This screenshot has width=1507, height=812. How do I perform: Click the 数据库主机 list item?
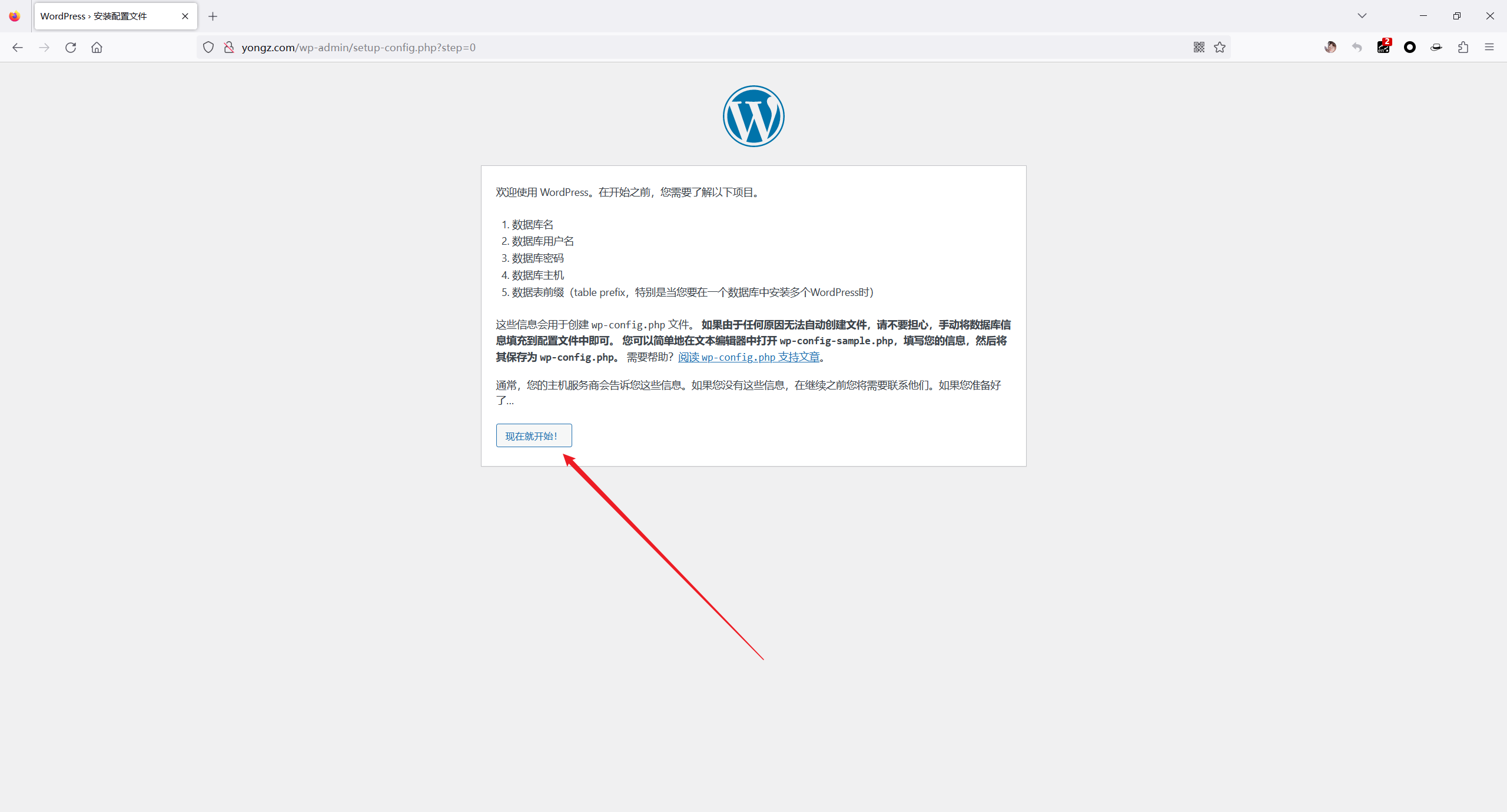[x=538, y=275]
